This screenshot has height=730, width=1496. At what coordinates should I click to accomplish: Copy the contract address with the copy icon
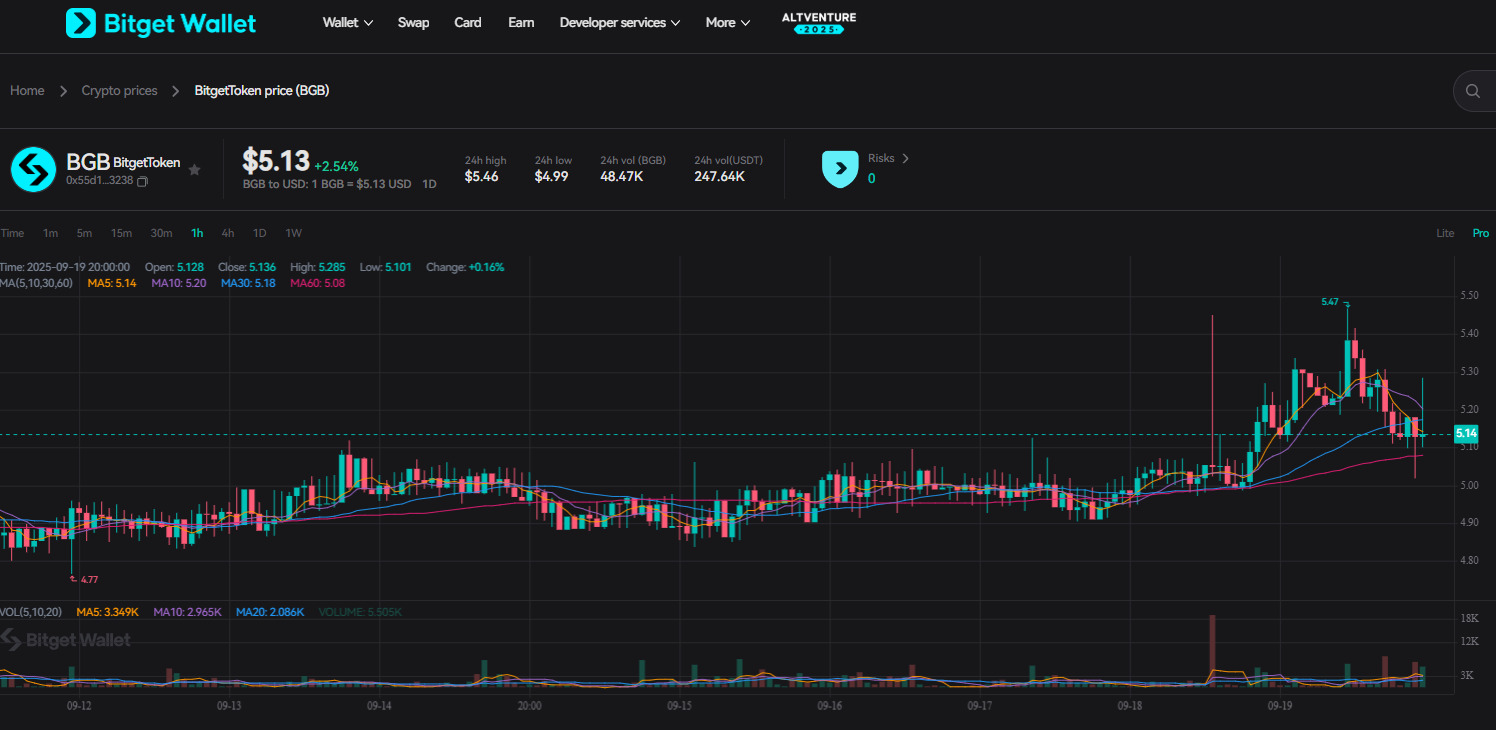(142, 182)
